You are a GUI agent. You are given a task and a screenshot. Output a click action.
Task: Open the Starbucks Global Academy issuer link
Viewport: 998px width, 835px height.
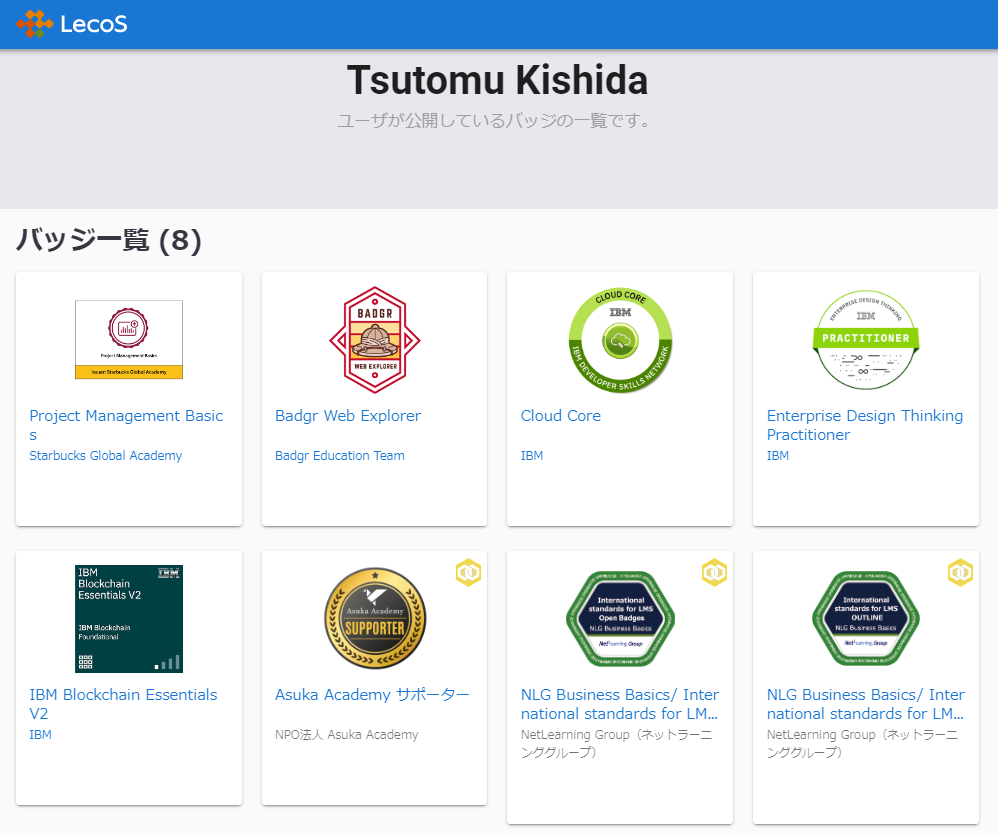click(106, 456)
